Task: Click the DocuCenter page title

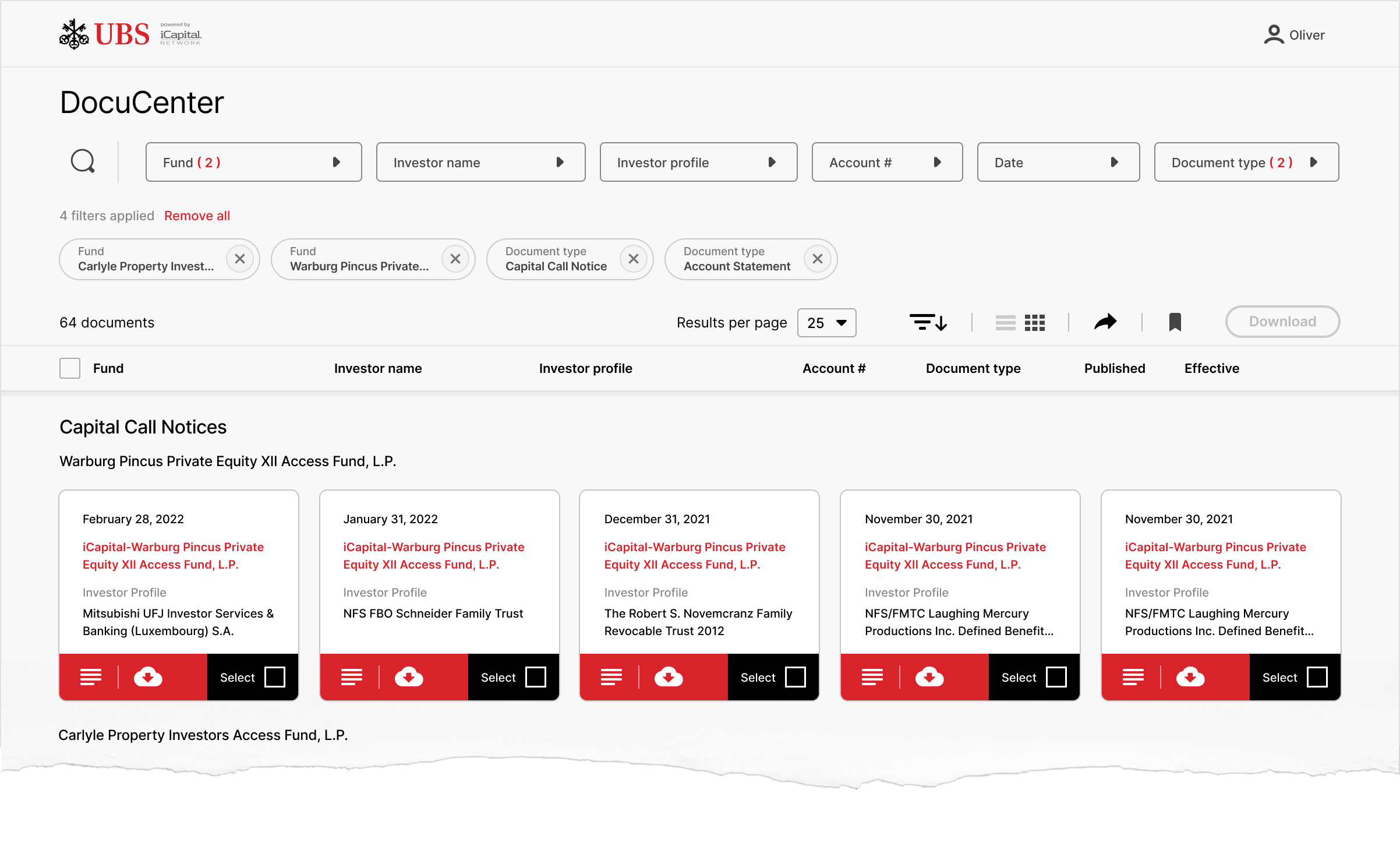Action: pos(142,103)
